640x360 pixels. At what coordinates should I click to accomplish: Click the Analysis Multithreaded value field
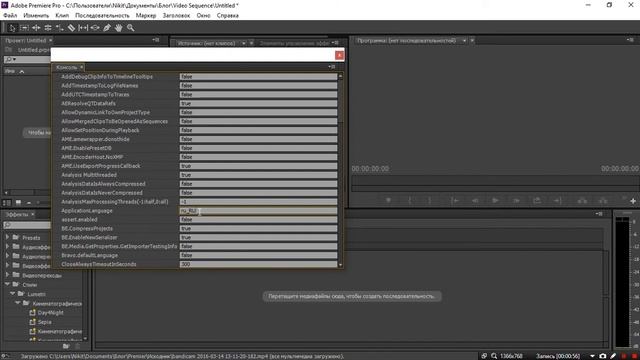tap(258, 175)
